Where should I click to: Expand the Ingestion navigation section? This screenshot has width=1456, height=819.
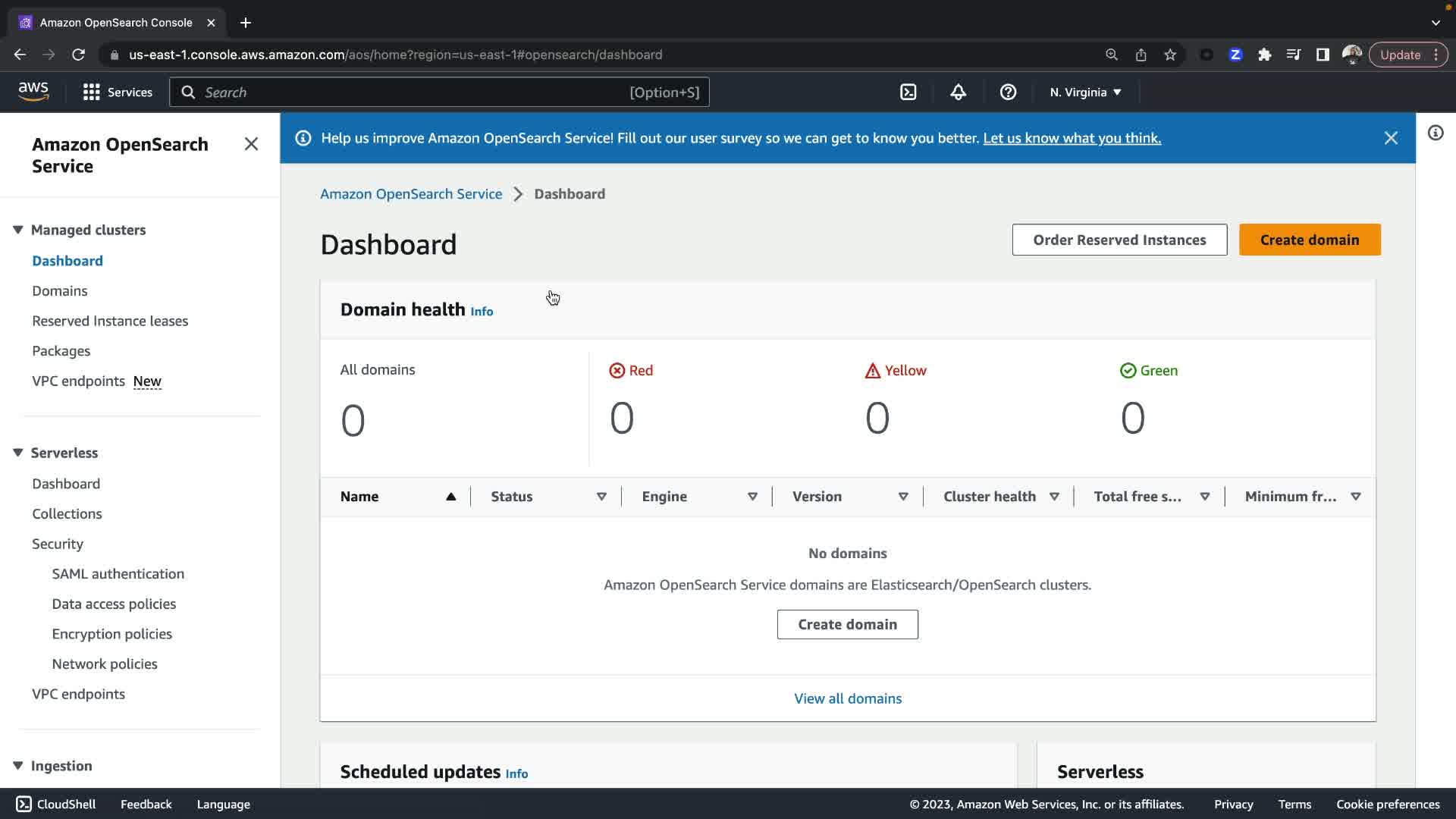tap(18, 766)
